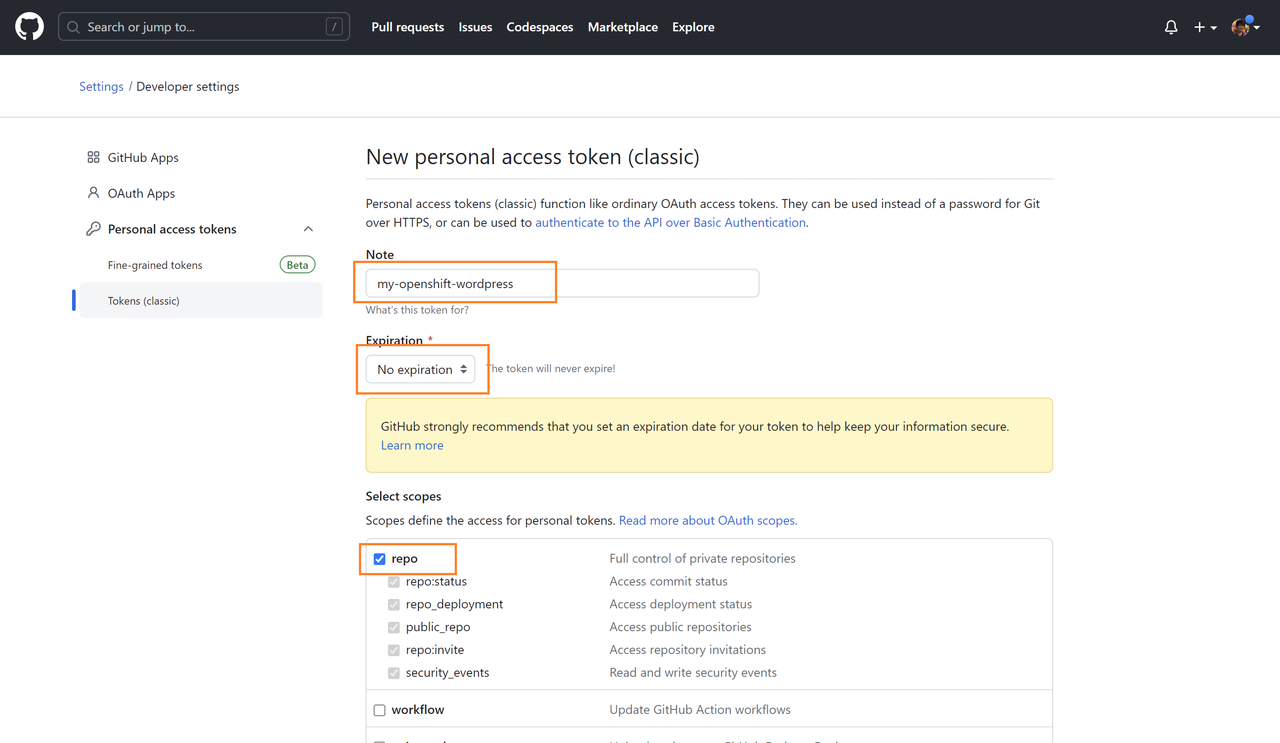Click the slash shortcut hint in the search bar
The width and height of the screenshot is (1280, 743).
(x=334, y=27)
